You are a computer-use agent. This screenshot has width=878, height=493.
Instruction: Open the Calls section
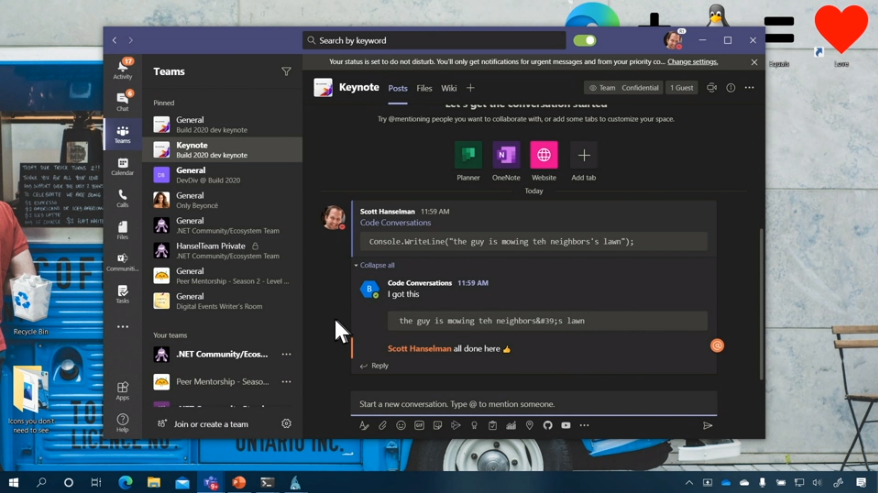123,198
